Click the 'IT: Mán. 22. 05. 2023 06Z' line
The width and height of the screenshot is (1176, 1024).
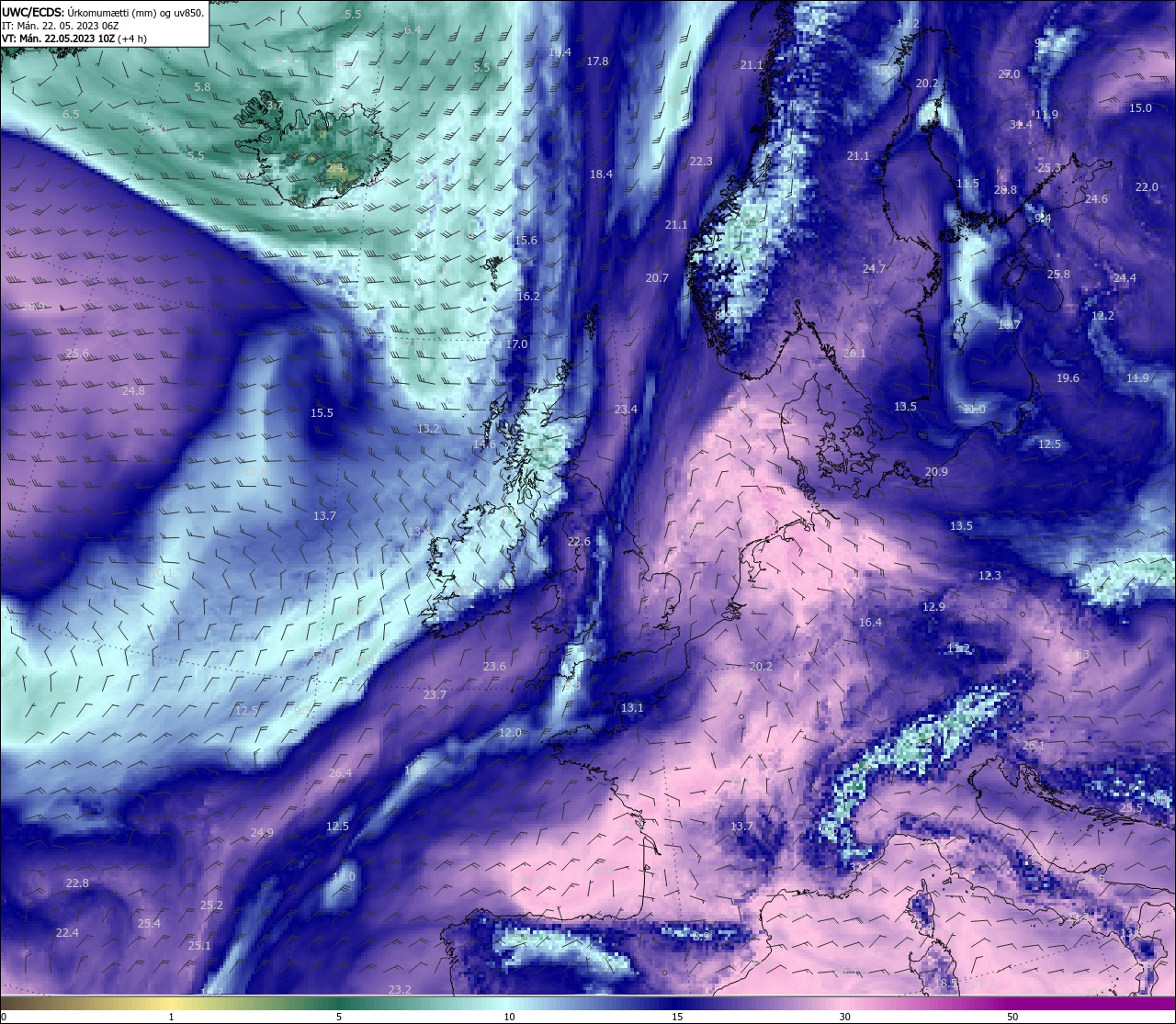pyautogui.click(x=61, y=26)
